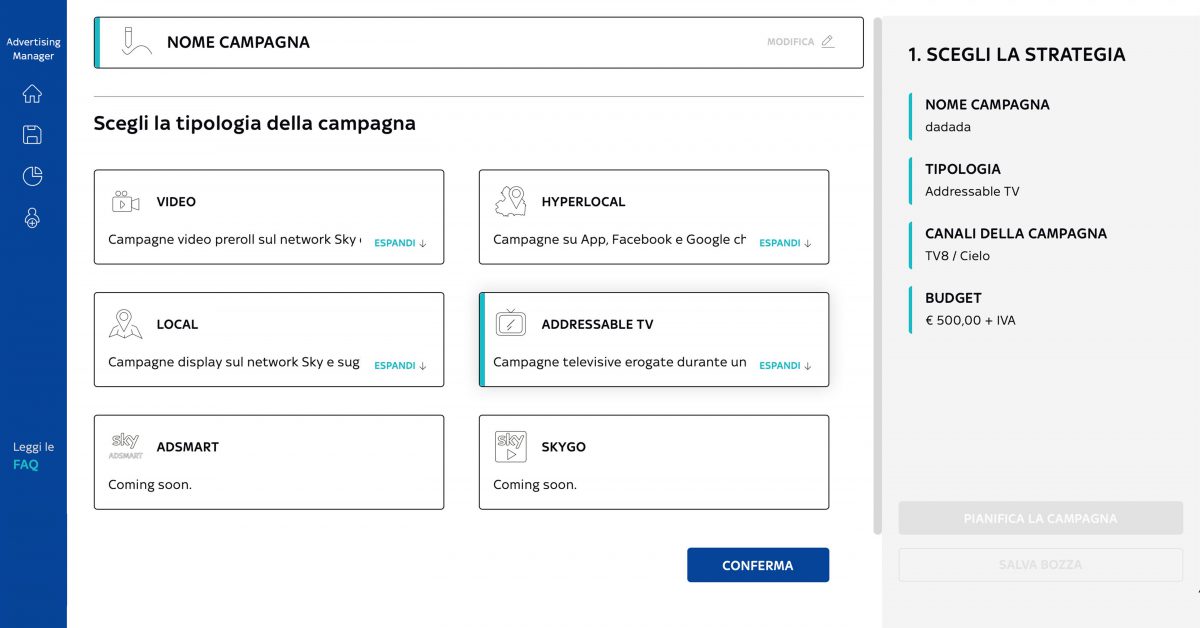Click '1. SCEGLI LA STRATEGIA' heading

pyautogui.click(x=1017, y=55)
